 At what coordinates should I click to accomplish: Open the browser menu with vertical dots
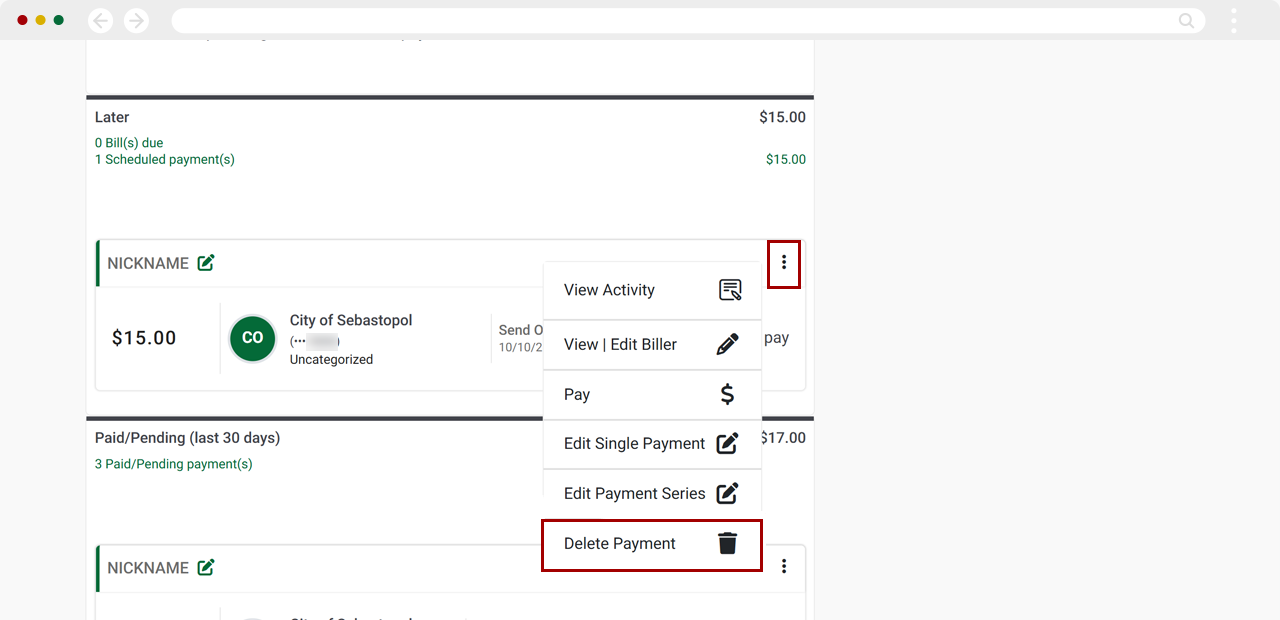[x=1233, y=20]
